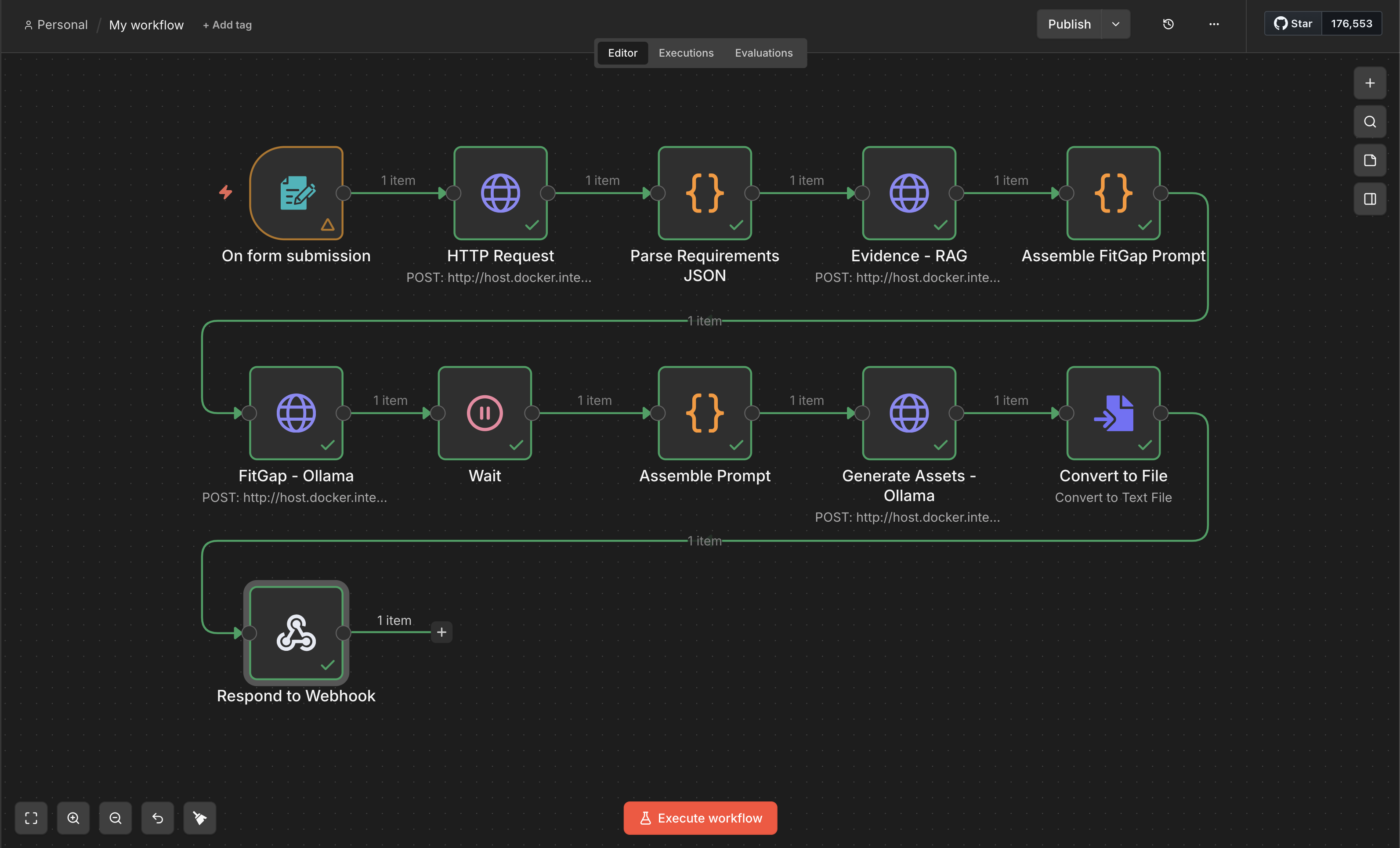
Task: Click the tidy up workflow broom icon
Action: point(199,818)
